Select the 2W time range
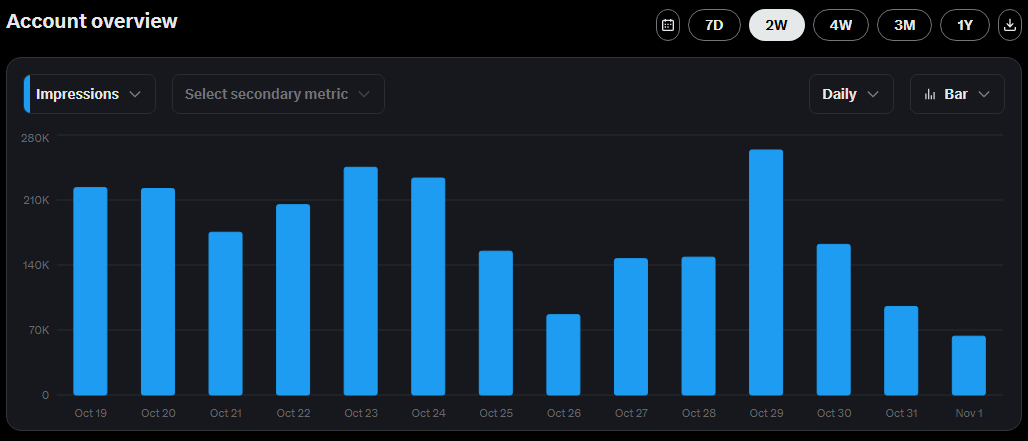 [x=776, y=25]
